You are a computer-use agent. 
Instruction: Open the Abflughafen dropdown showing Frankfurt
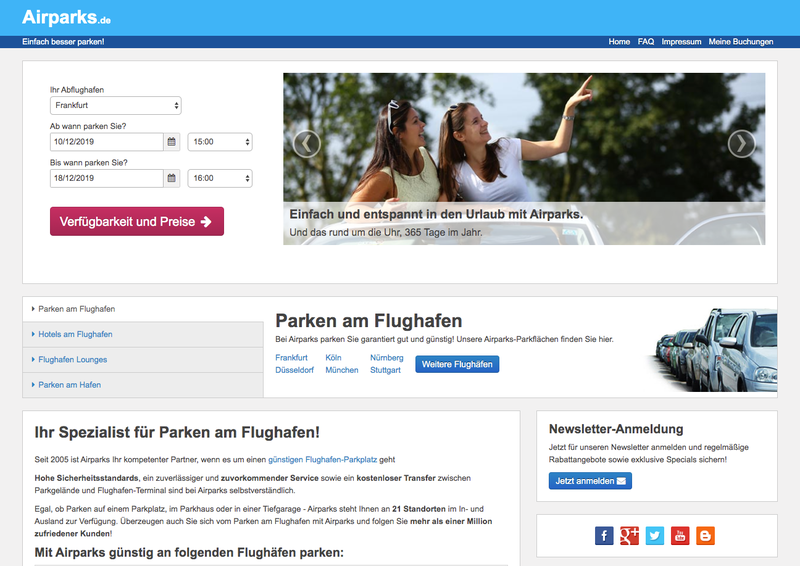pyautogui.click(x=116, y=106)
